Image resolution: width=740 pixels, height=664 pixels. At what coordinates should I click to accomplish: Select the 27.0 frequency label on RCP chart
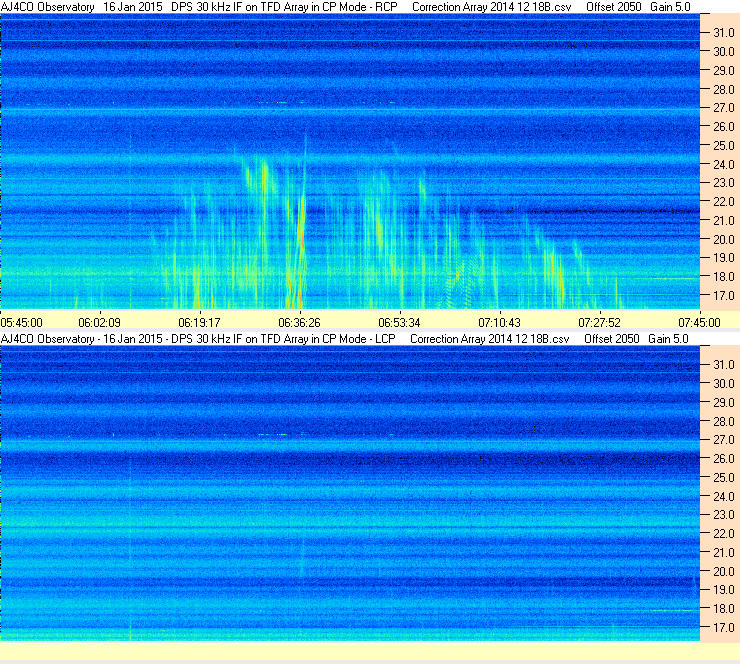[724, 108]
